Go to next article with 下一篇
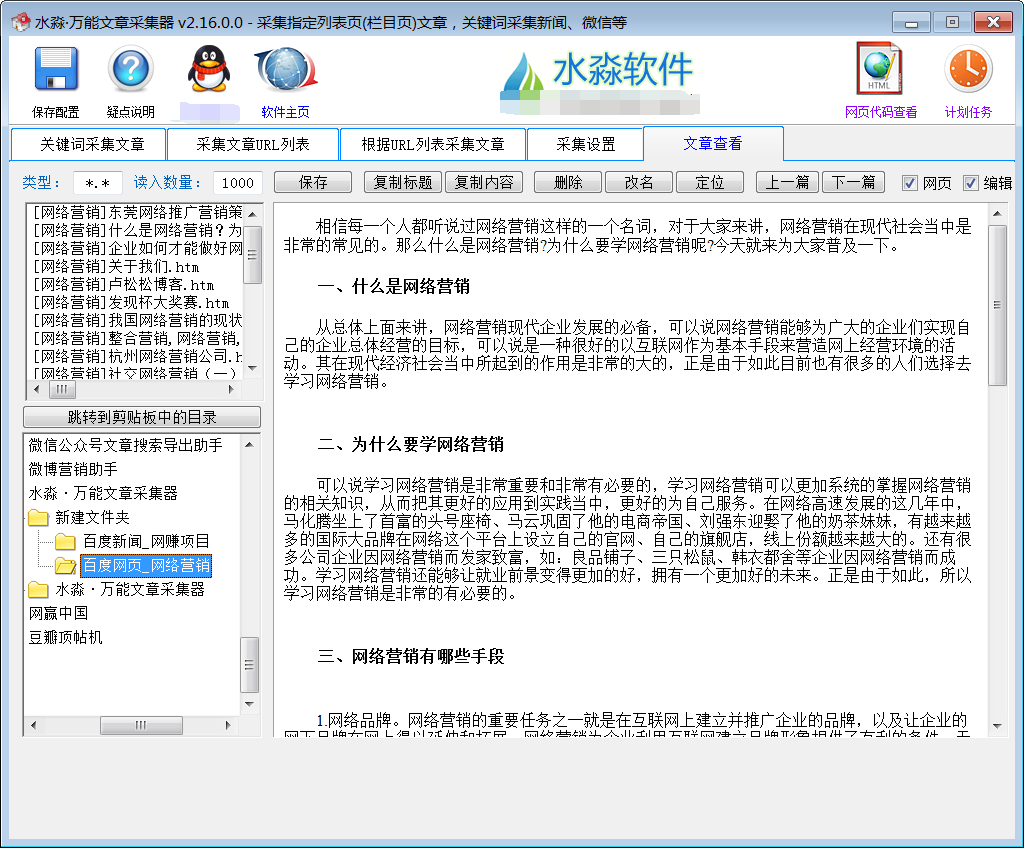Viewport: 1024px width, 848px height. (854, 182)
